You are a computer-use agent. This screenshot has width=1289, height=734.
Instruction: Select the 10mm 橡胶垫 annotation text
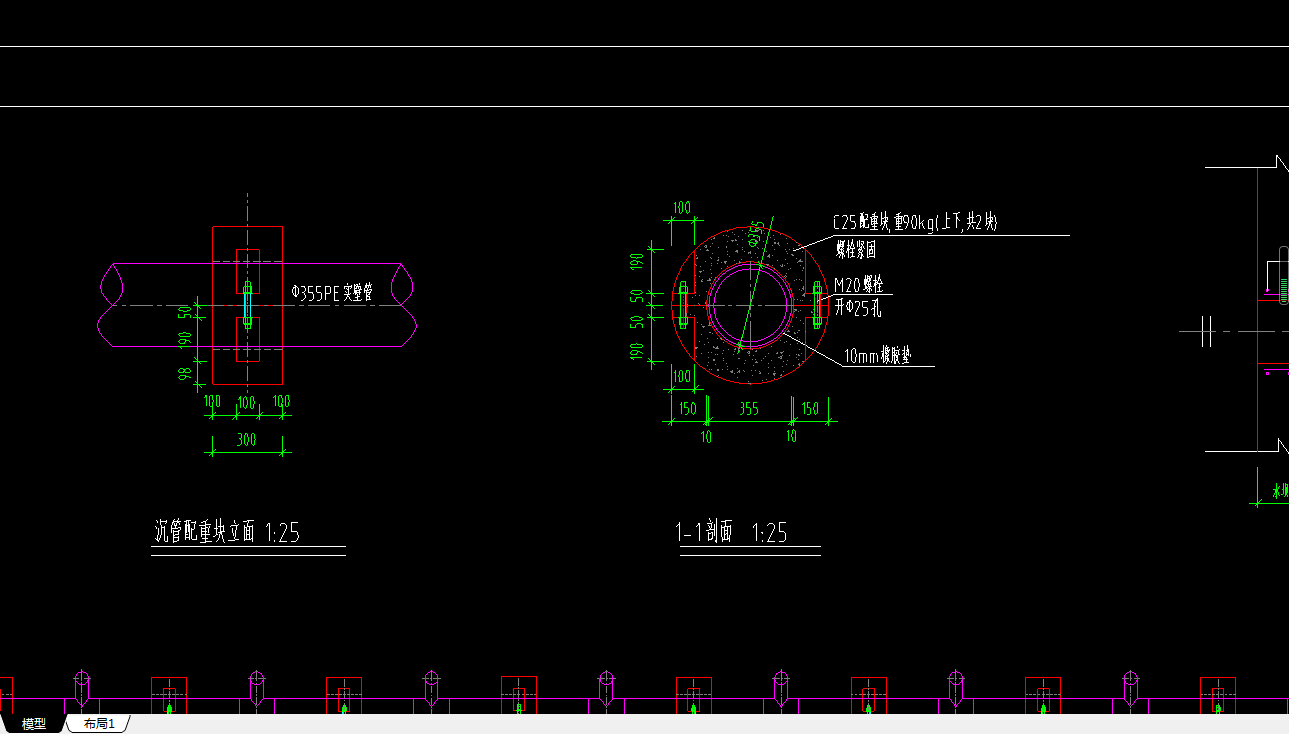pos(877,355)
